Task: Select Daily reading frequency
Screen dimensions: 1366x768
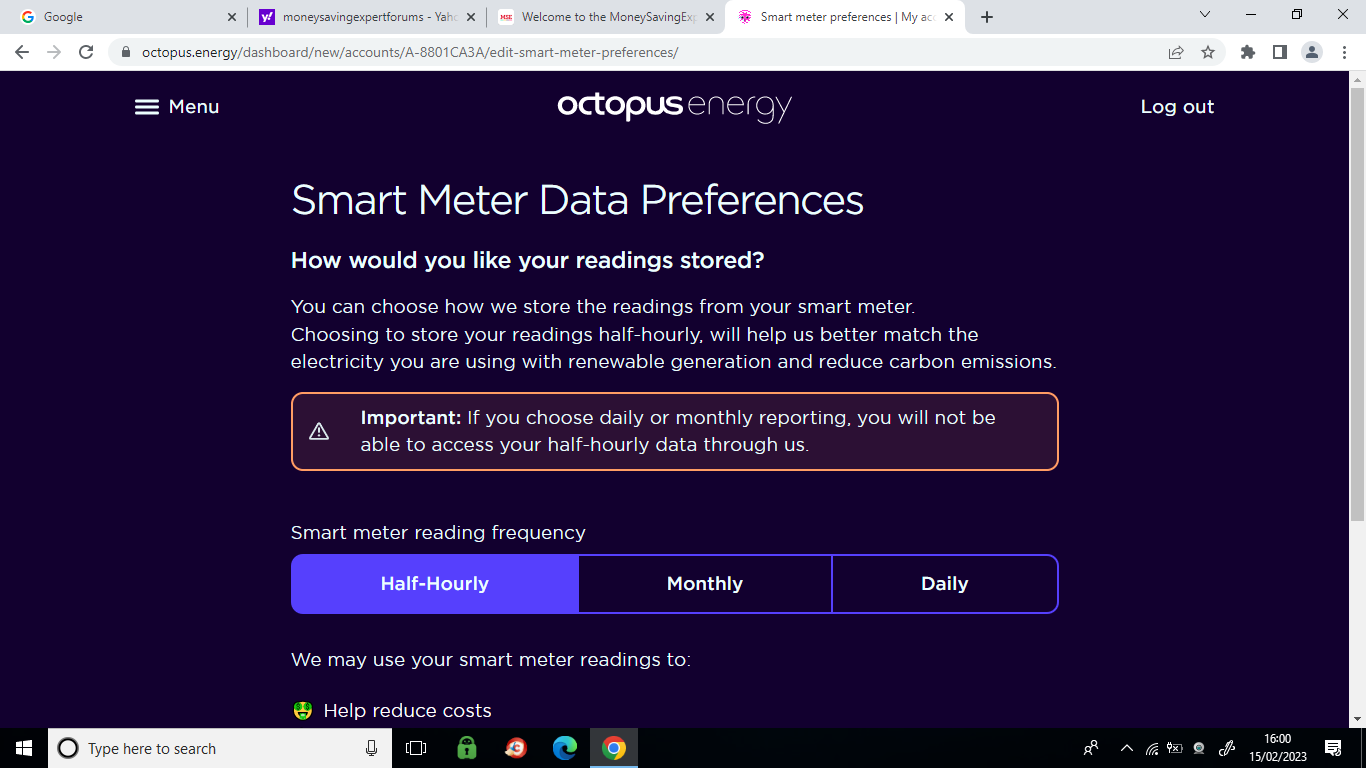Action: [x=945, y=584]
